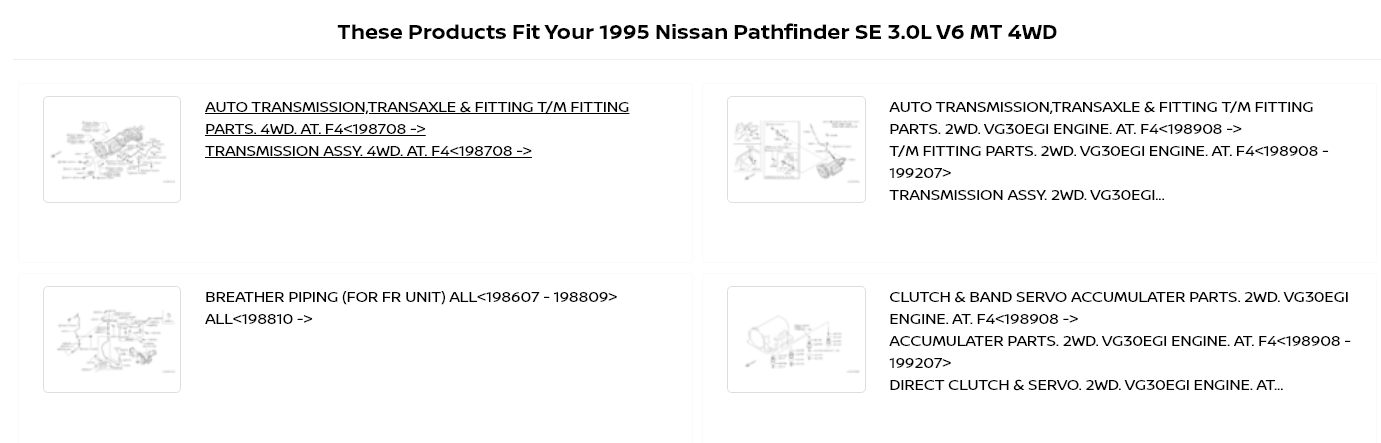Click the truncated TRANSMISSION ASSY. 2WD. VG30EGI... line
The height and width of the screenshot is (443, 1381).
(1027, 195)
